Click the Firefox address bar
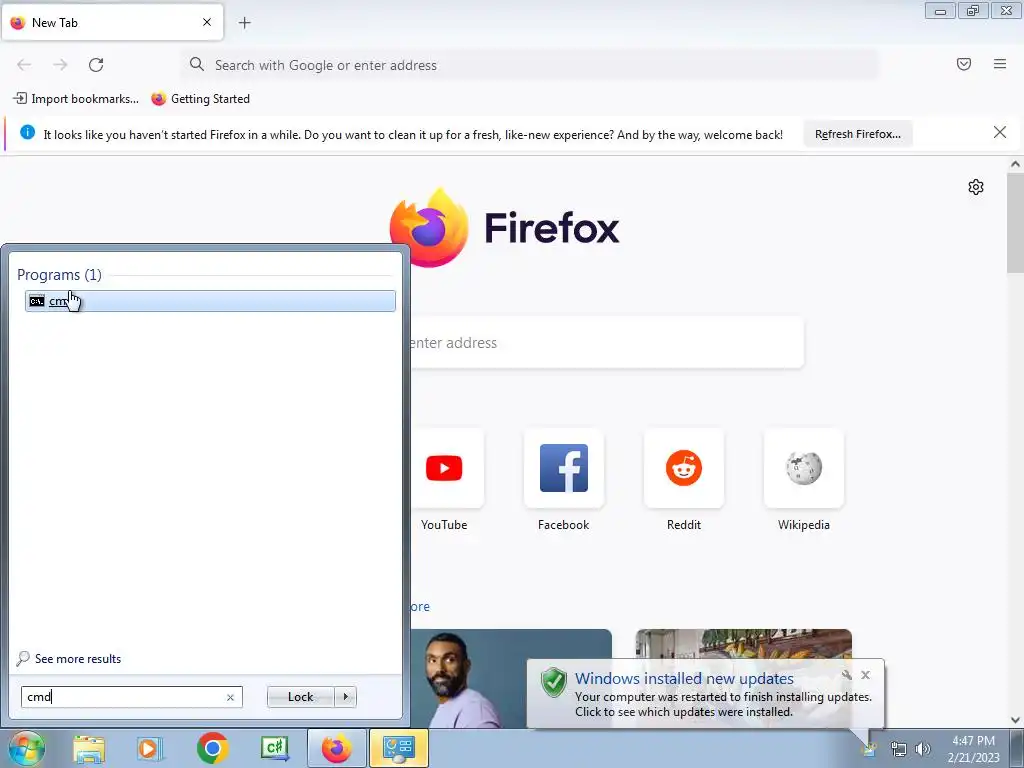Viewport: 1024px width, 768px height. pos(530,65)
